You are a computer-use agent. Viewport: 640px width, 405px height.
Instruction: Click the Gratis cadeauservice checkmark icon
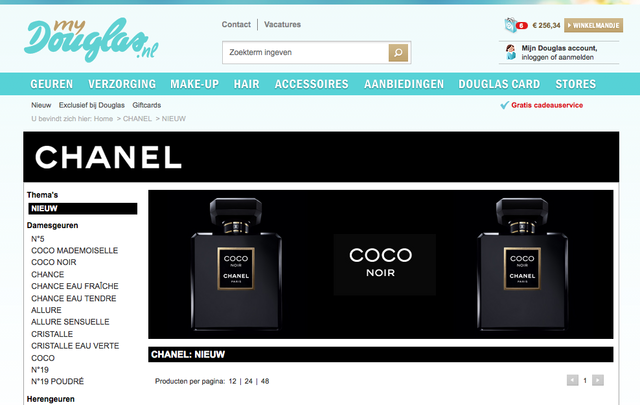pos(504,105)
